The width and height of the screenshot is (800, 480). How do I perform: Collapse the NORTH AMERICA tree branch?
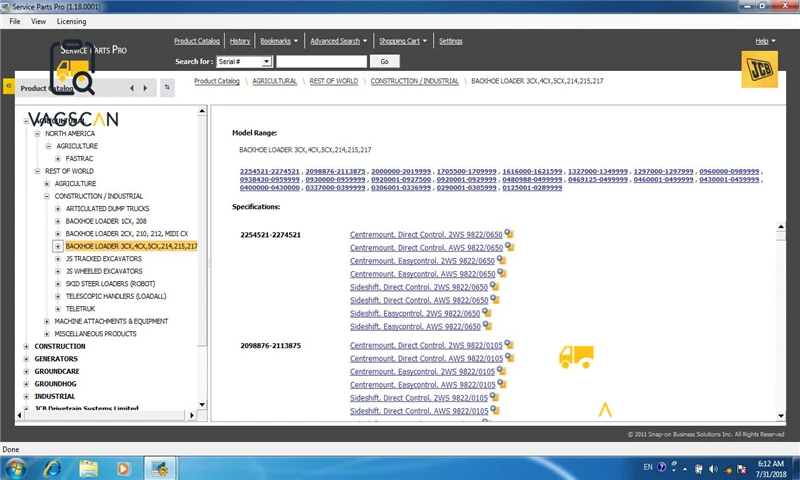(37, 134)
